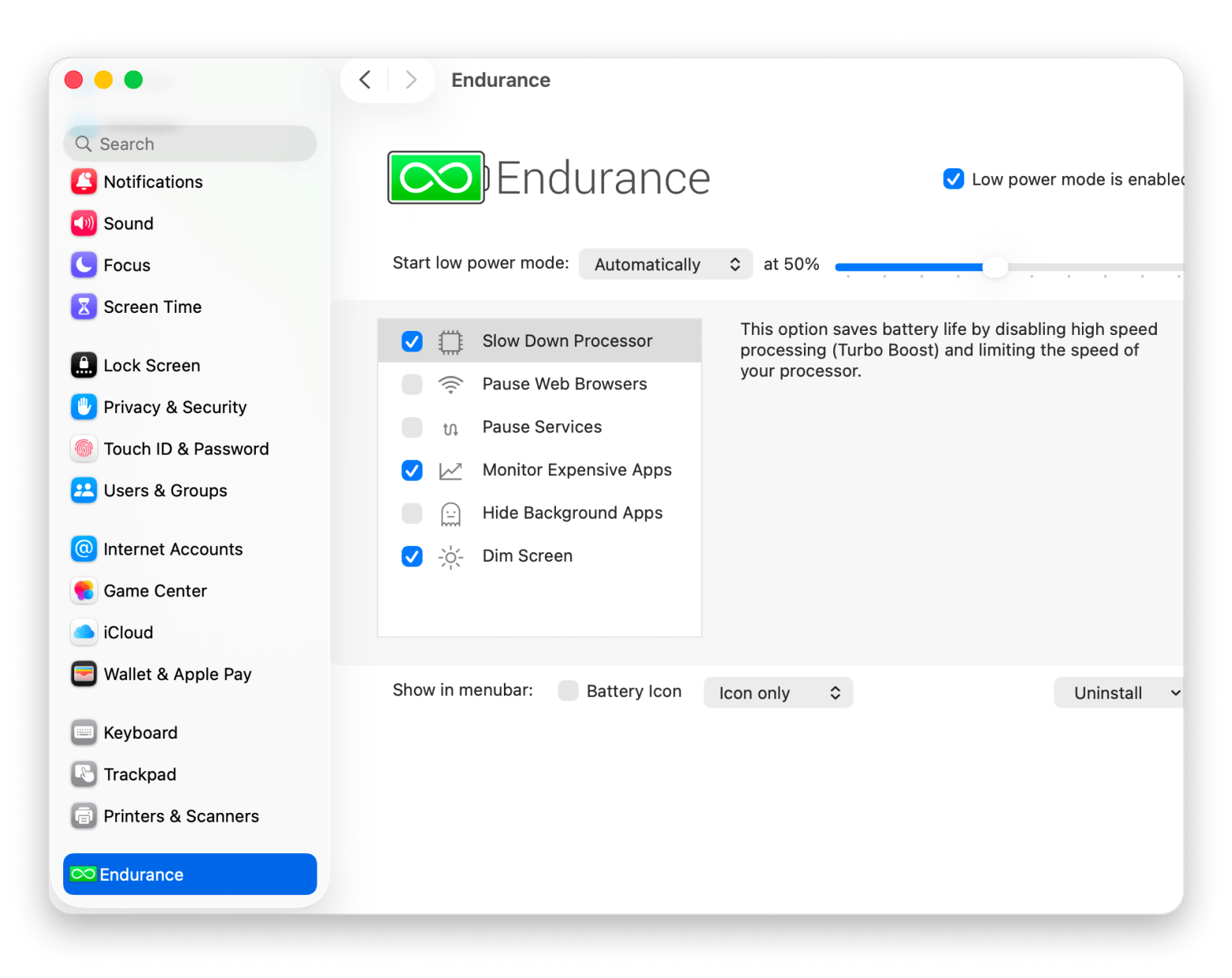The height and width of the screenshot is (978, 1232).
Task: Click the back navigation arrow
Action: 364,80
